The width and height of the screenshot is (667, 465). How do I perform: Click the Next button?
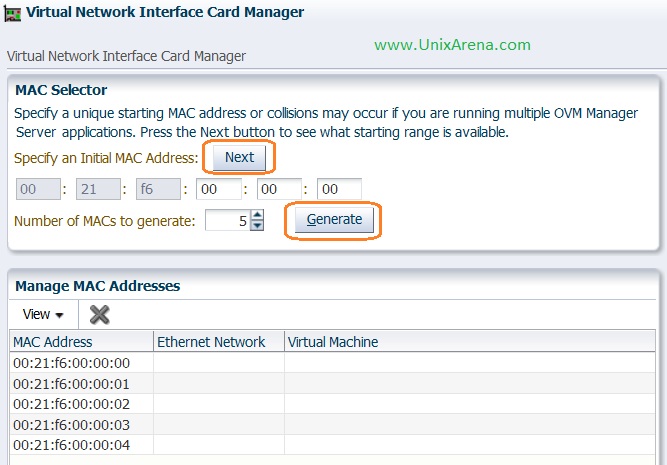point(239,158)
